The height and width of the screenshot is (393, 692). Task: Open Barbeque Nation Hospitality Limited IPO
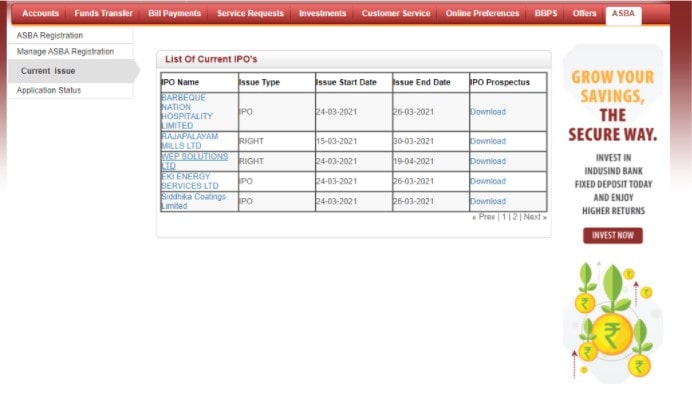[x=187, y=112]
